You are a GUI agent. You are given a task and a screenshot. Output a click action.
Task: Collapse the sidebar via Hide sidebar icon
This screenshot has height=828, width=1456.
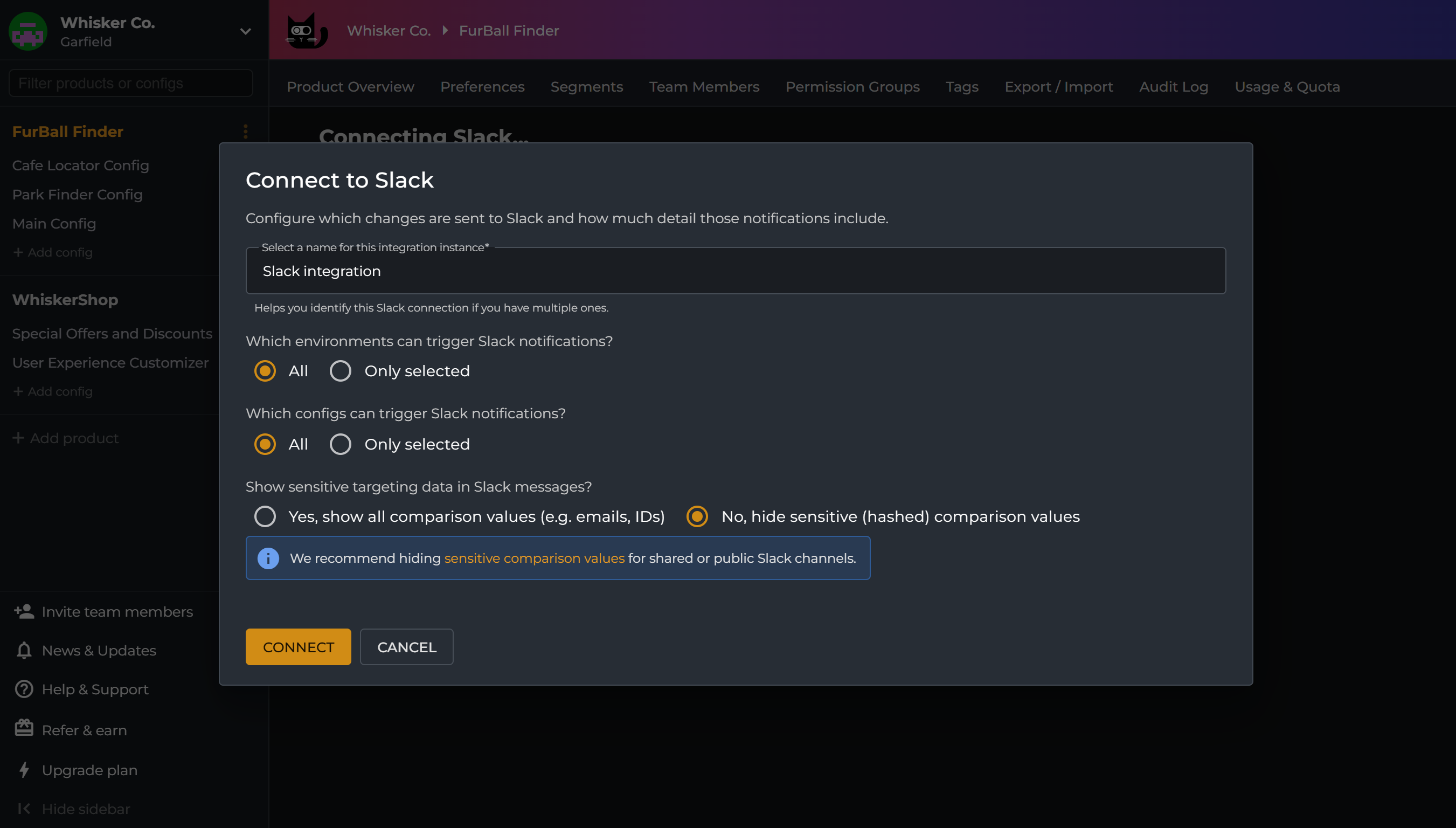point(23,809)
